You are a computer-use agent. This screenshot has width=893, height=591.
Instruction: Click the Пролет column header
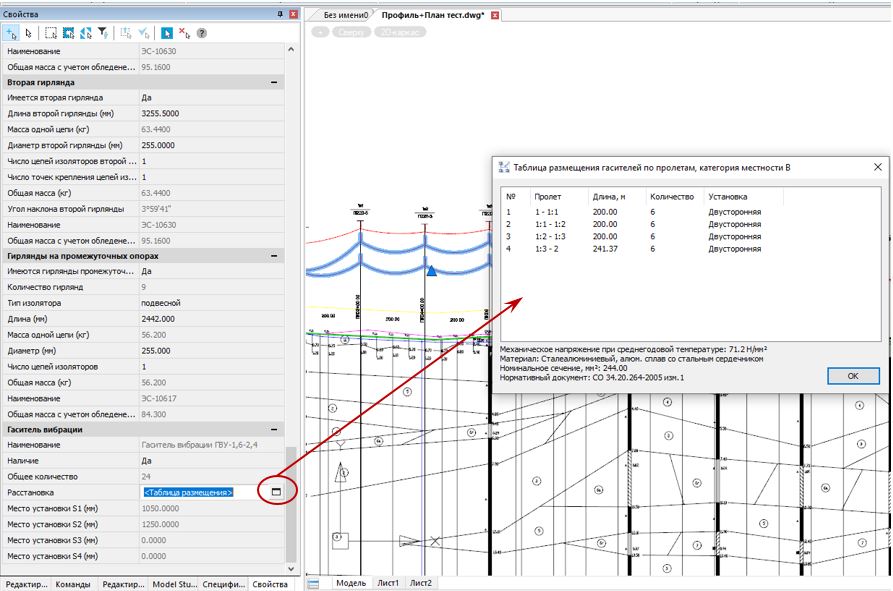pyautogui.click(x=548, y=197)
